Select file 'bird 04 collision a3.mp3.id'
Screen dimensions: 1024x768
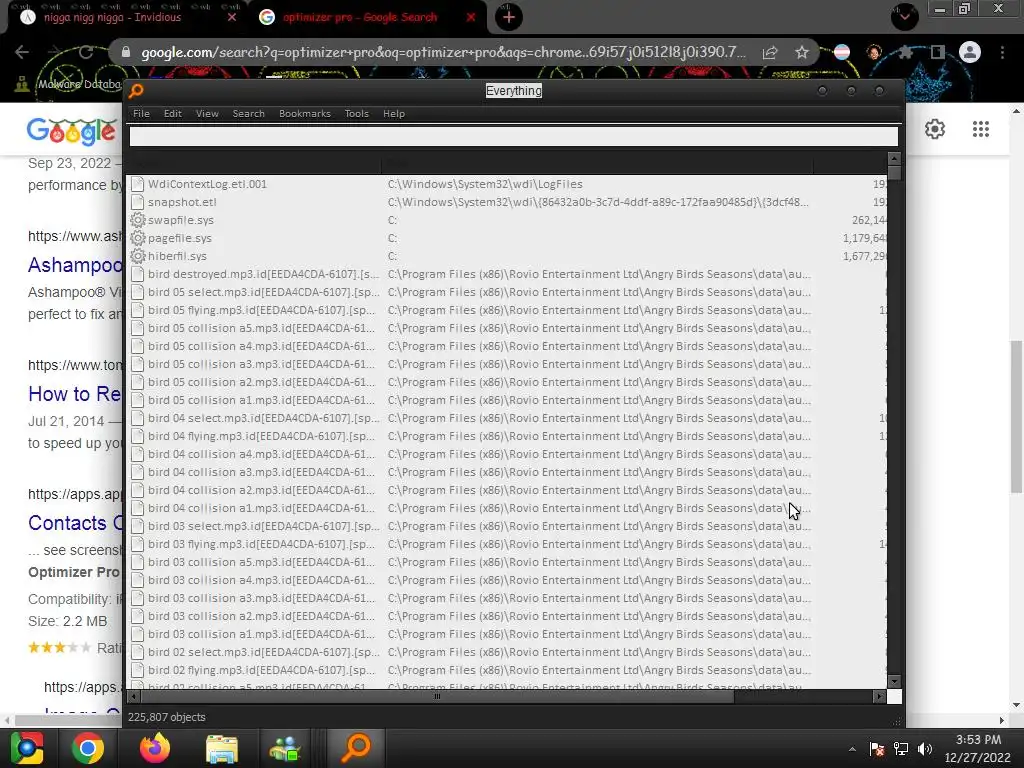pos(262,472)
